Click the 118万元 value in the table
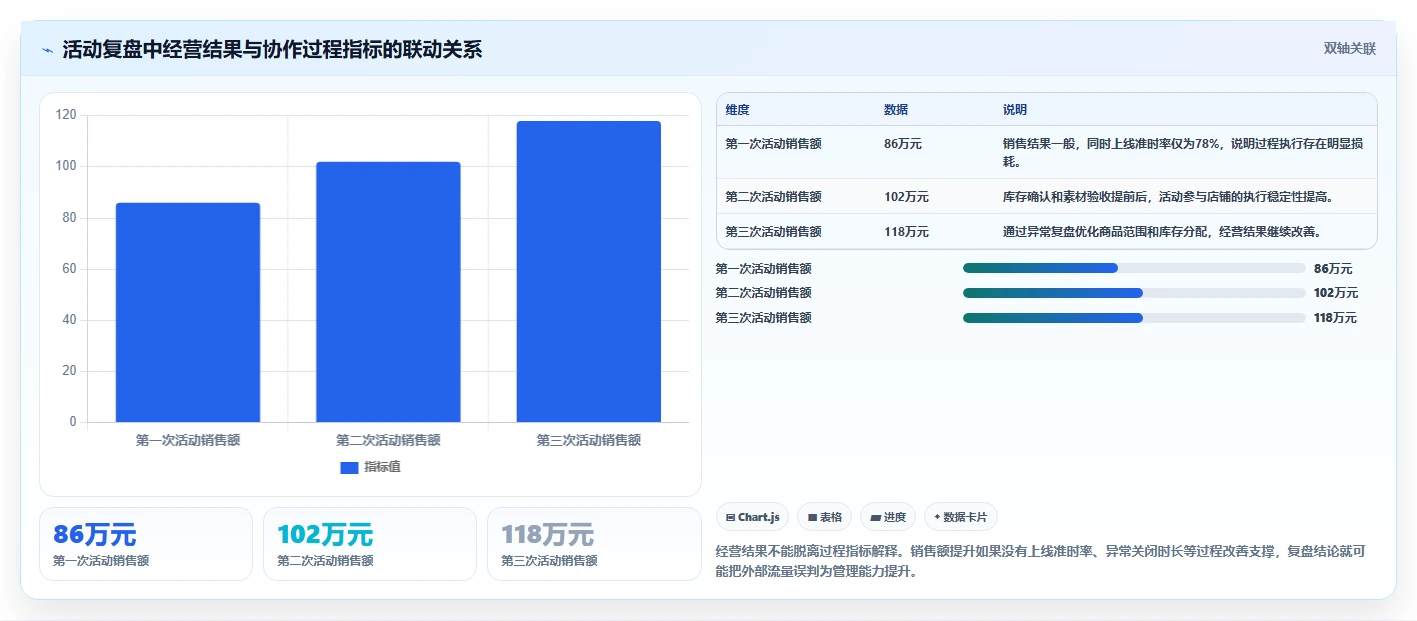 click(x=906, y=232)
